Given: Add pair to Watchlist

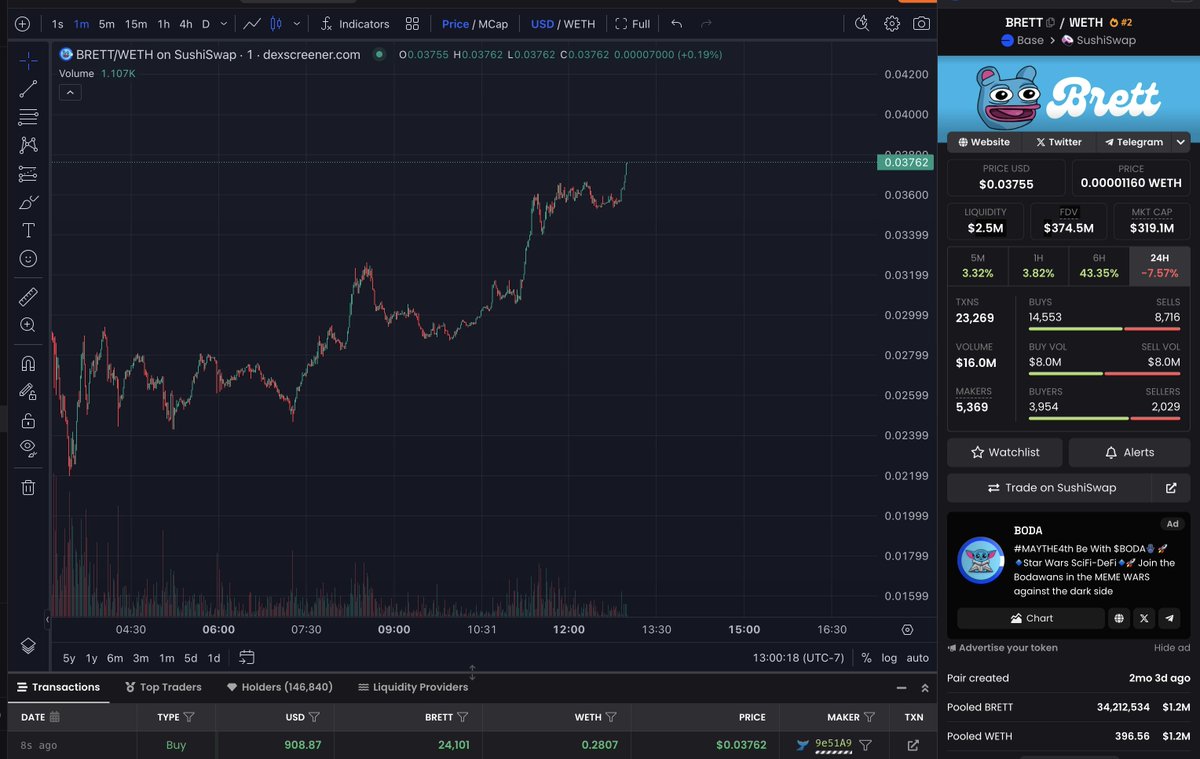Looking at the screenshot, I should click(x=1005, y=452).
